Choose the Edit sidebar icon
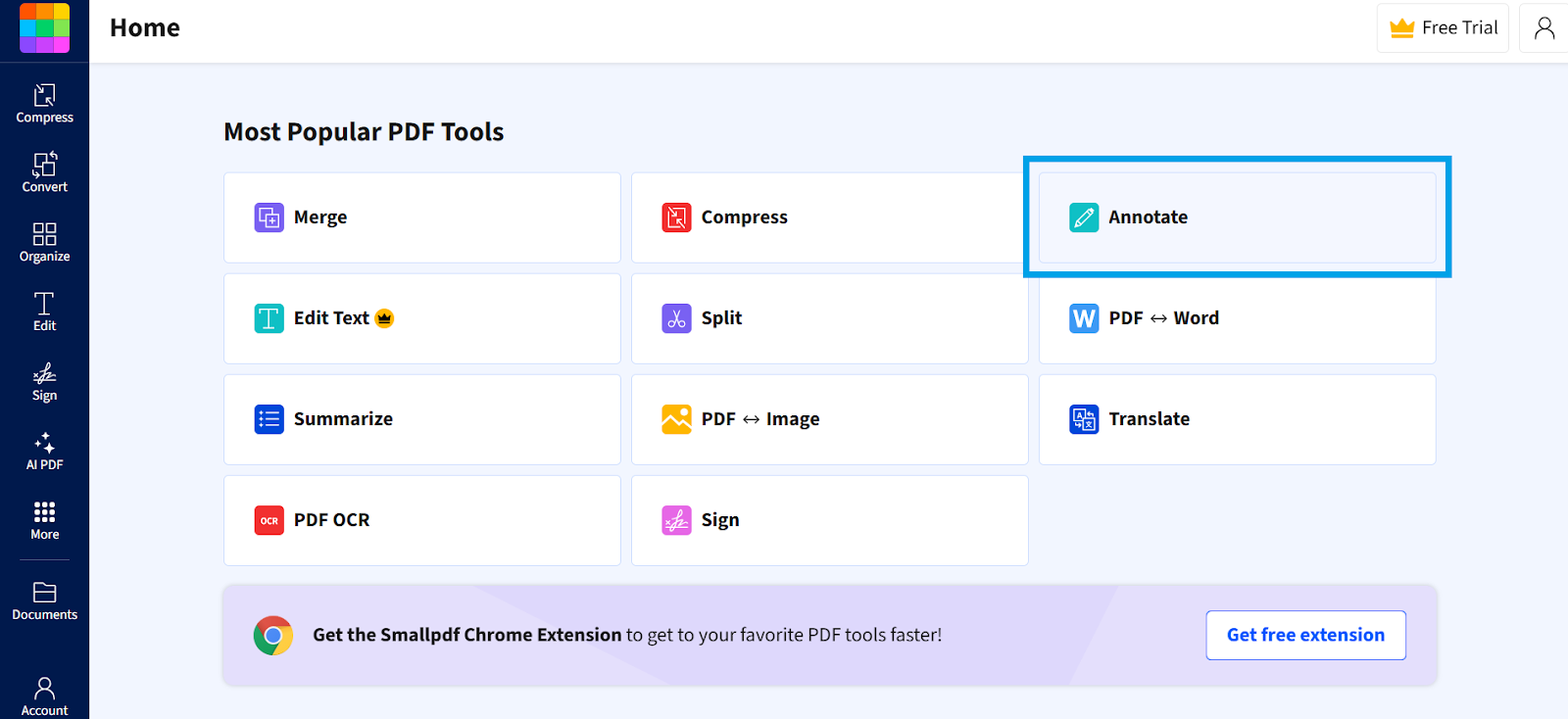The width and height of the screenshot is (1568, 719). point(44,312)
